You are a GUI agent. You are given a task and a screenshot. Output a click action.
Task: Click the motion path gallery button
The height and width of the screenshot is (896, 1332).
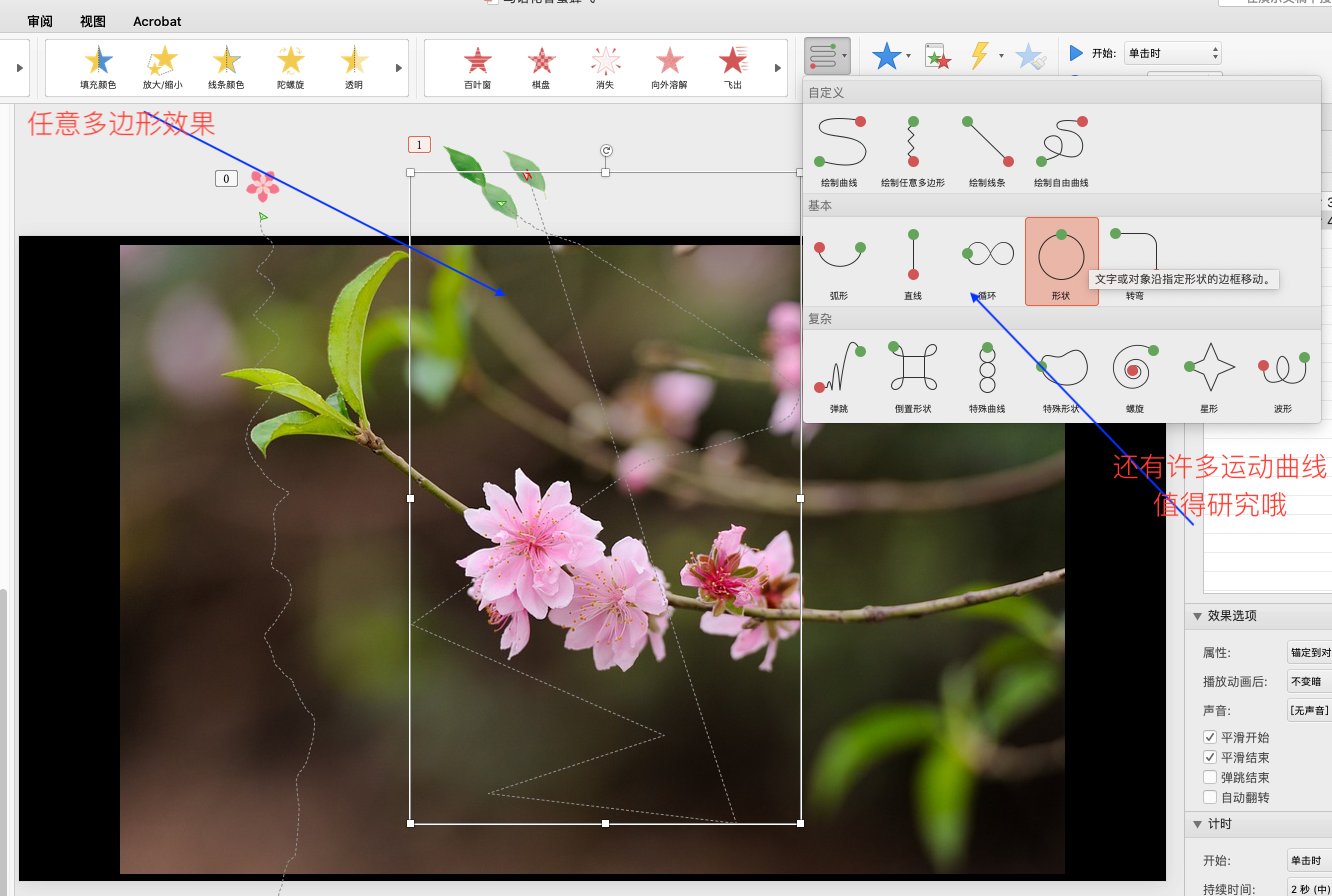pos(827,56)
